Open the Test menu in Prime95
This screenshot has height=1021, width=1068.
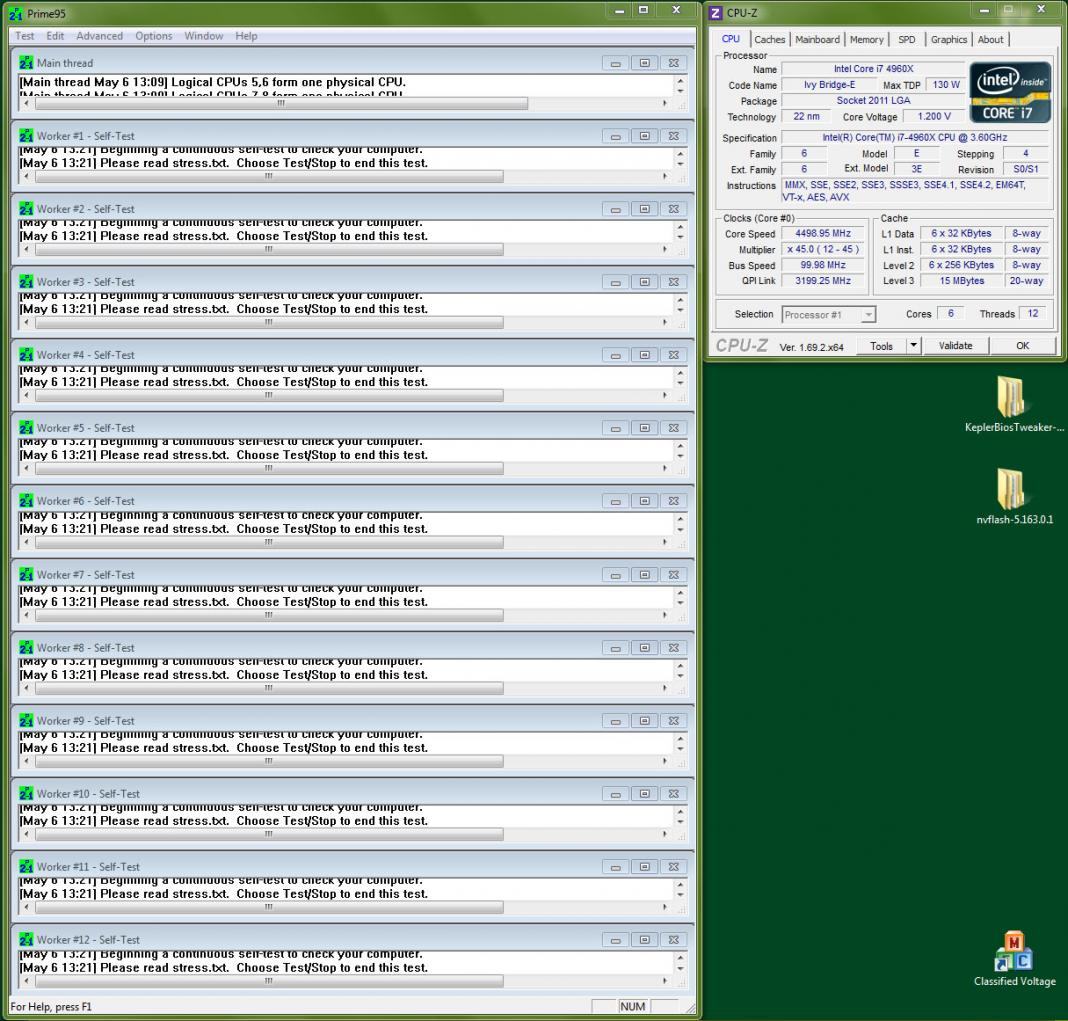(x=25, y=36)
